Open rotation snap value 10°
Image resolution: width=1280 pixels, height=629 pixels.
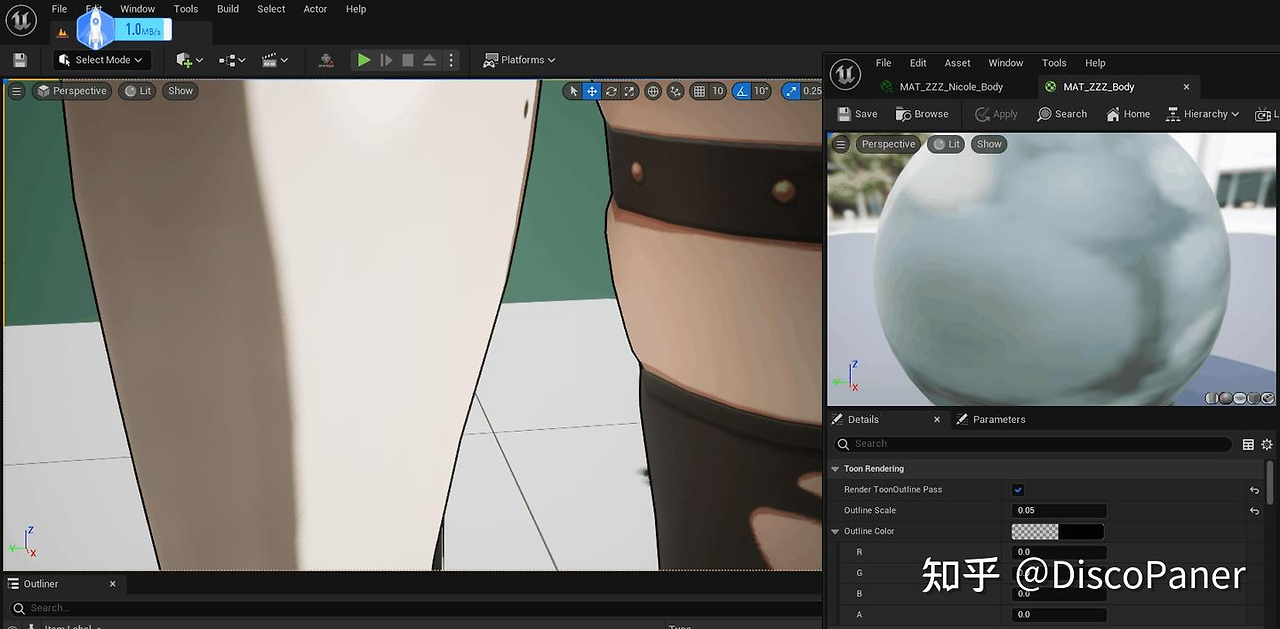coord(762,91)
